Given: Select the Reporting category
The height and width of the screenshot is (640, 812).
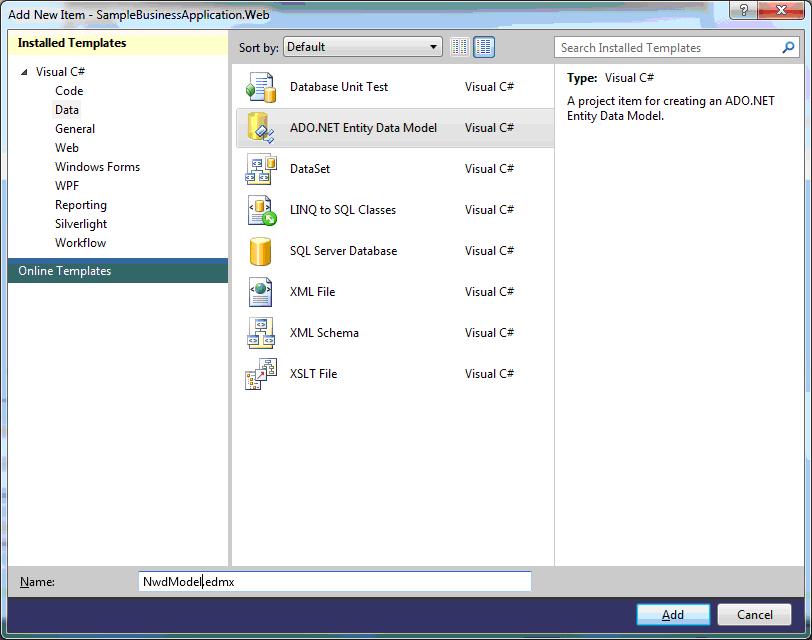Looking at the screenshot, I should pyautogui.click(x=81, y=205).
